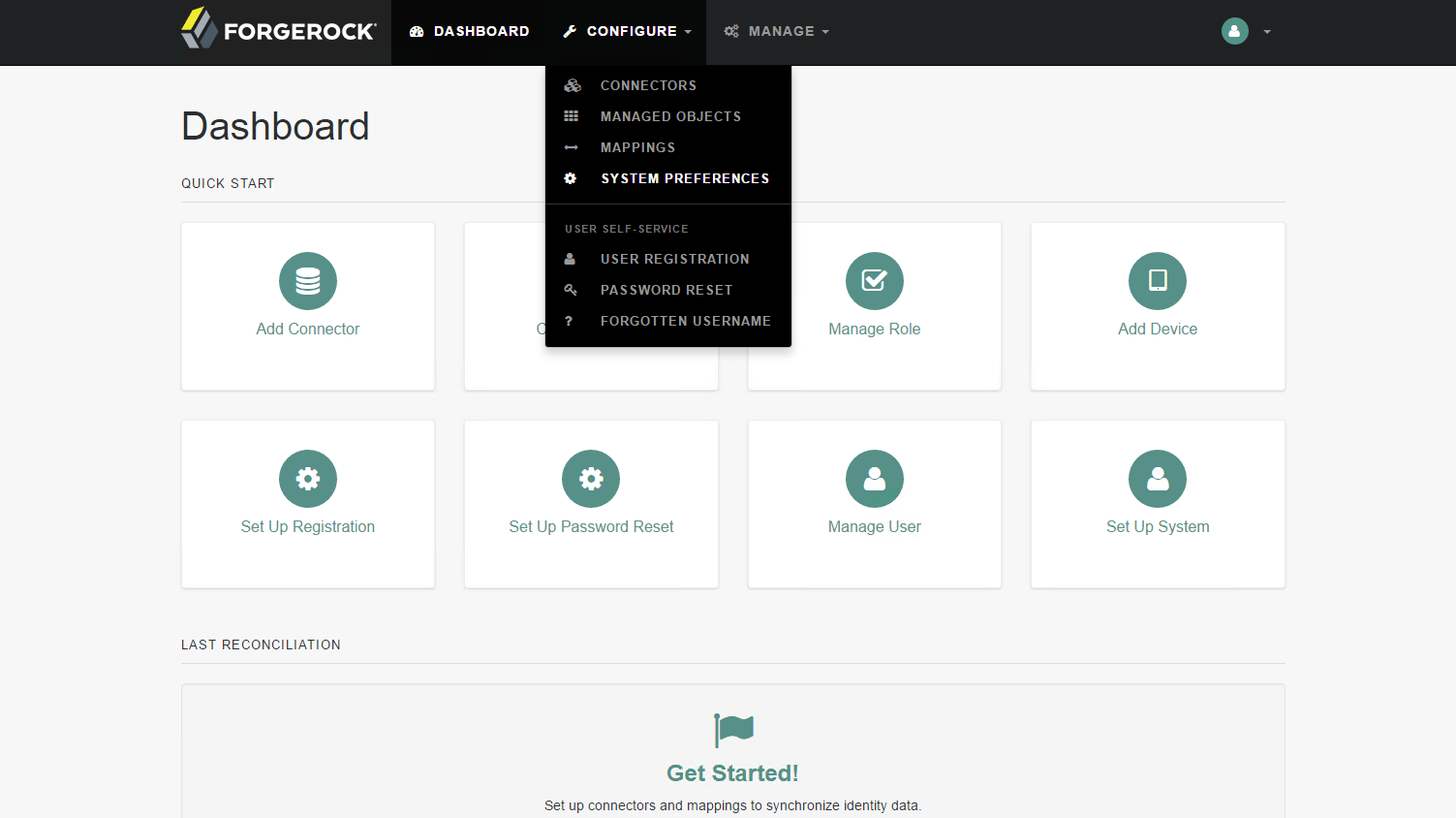Viewport: 1456px width, 818px height.
Task: Click the Add Connector database icon
Action: click(x=308, y=281)
